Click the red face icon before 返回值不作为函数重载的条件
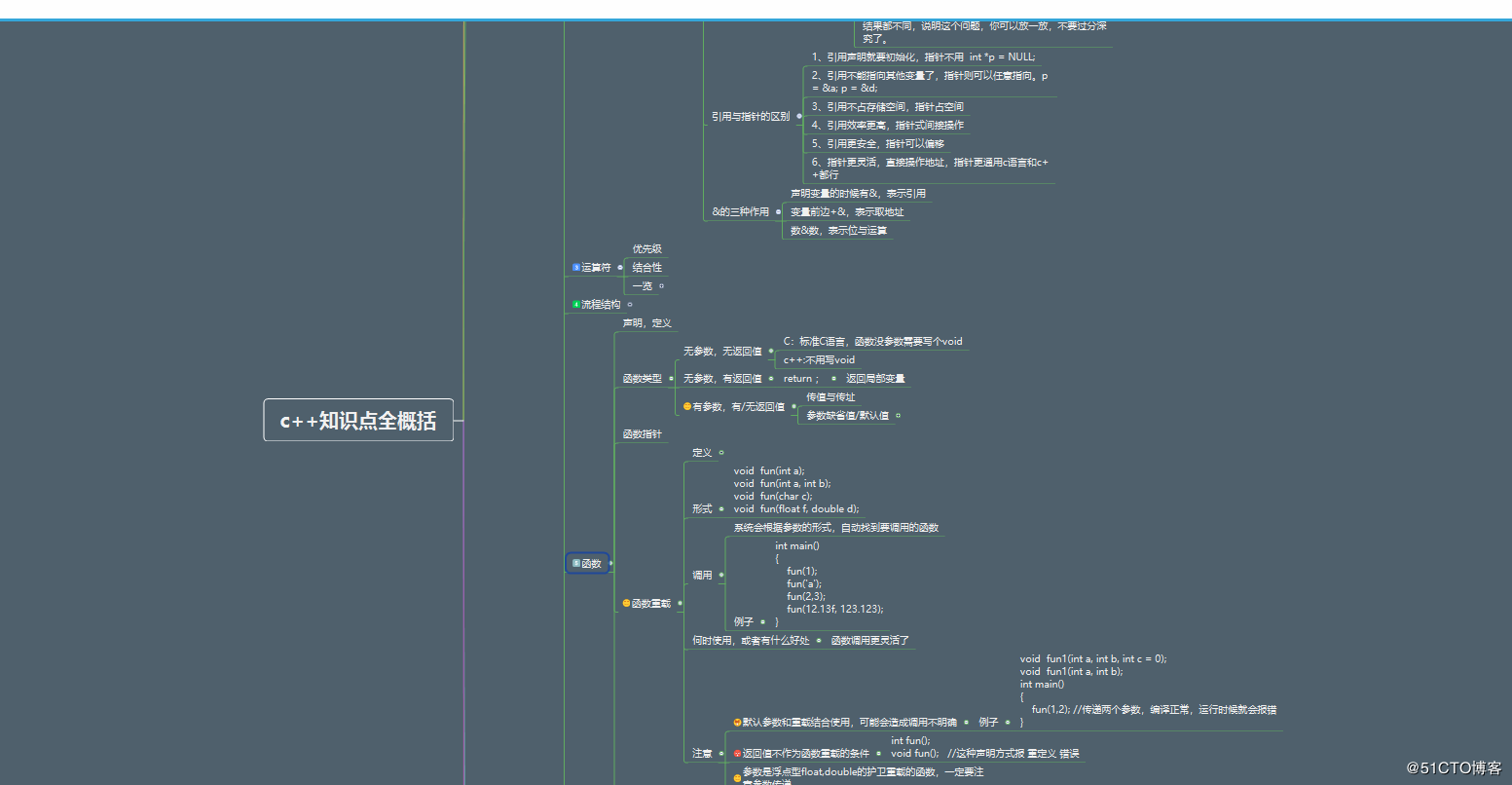Image resolution: width=1512 pixels, height=785 pixels. pos(737,753)
